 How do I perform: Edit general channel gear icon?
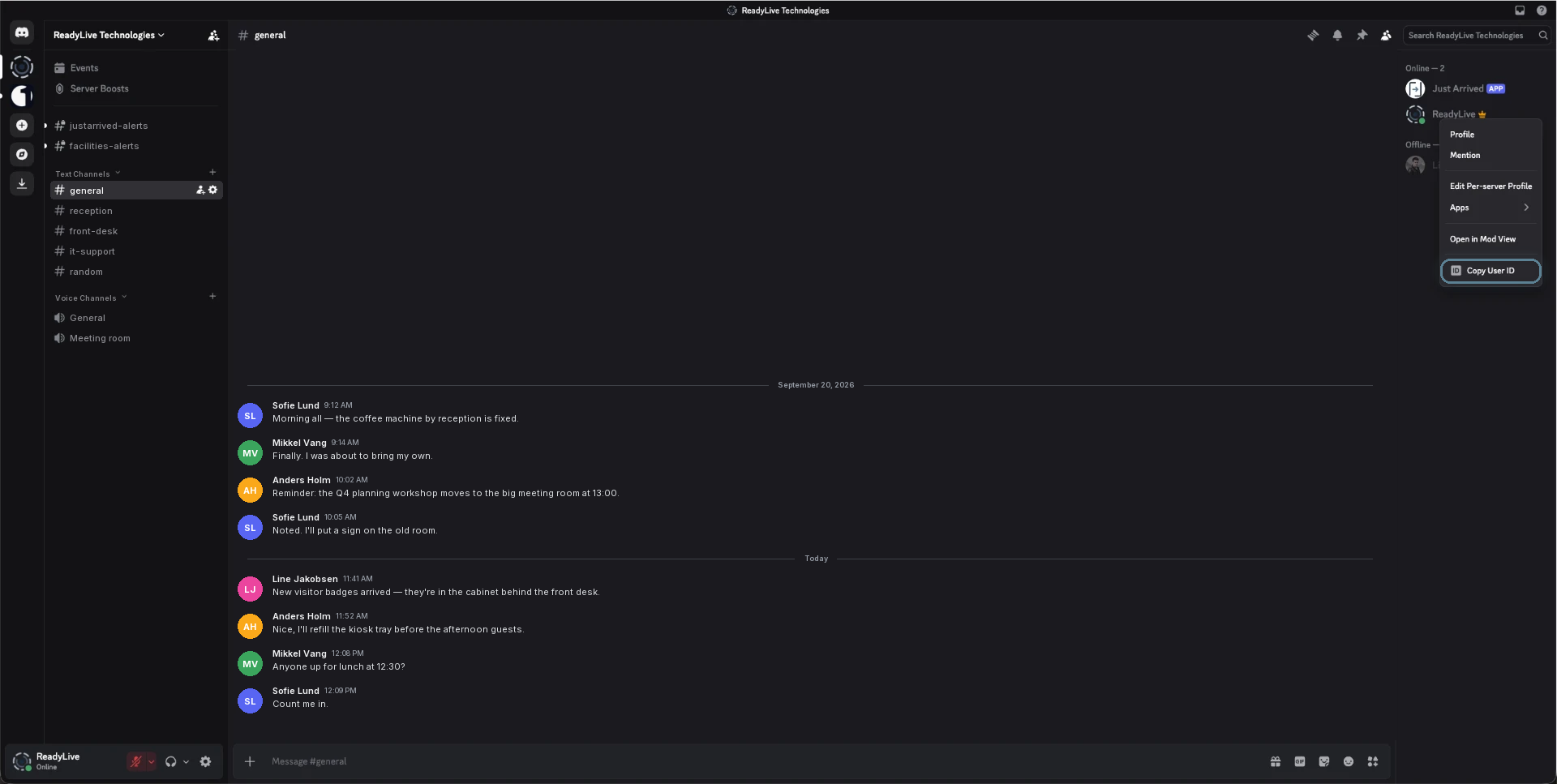pyautogui.click(x=213, y=190)
